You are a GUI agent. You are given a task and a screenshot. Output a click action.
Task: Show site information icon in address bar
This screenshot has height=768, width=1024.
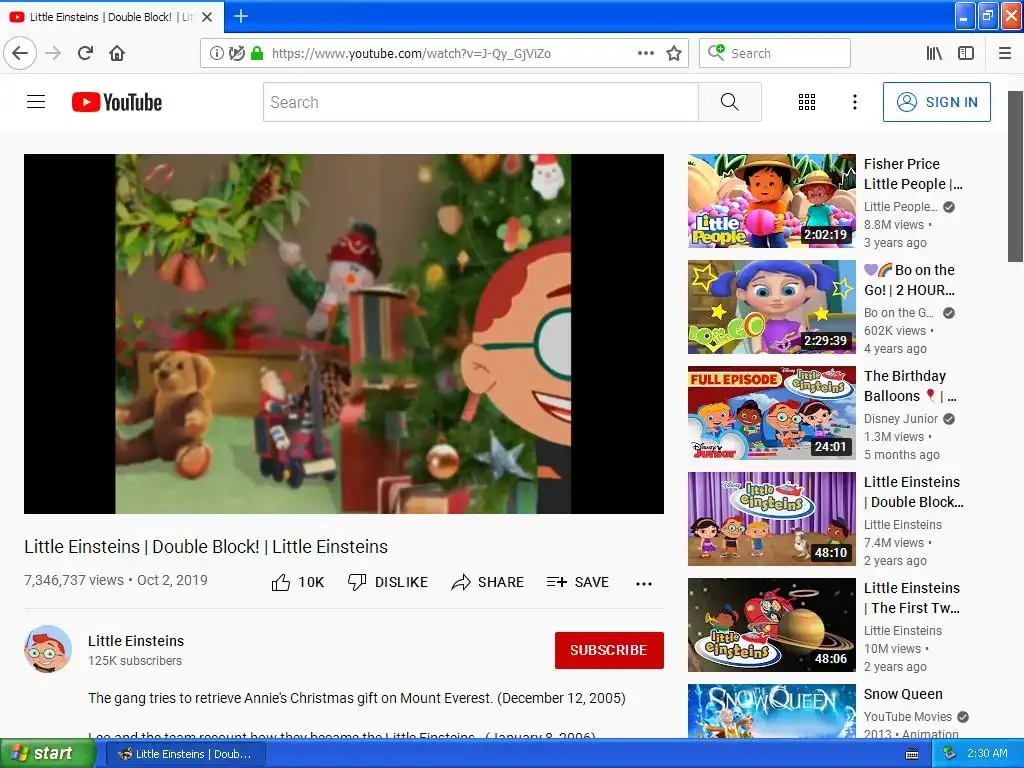(217, 53)
